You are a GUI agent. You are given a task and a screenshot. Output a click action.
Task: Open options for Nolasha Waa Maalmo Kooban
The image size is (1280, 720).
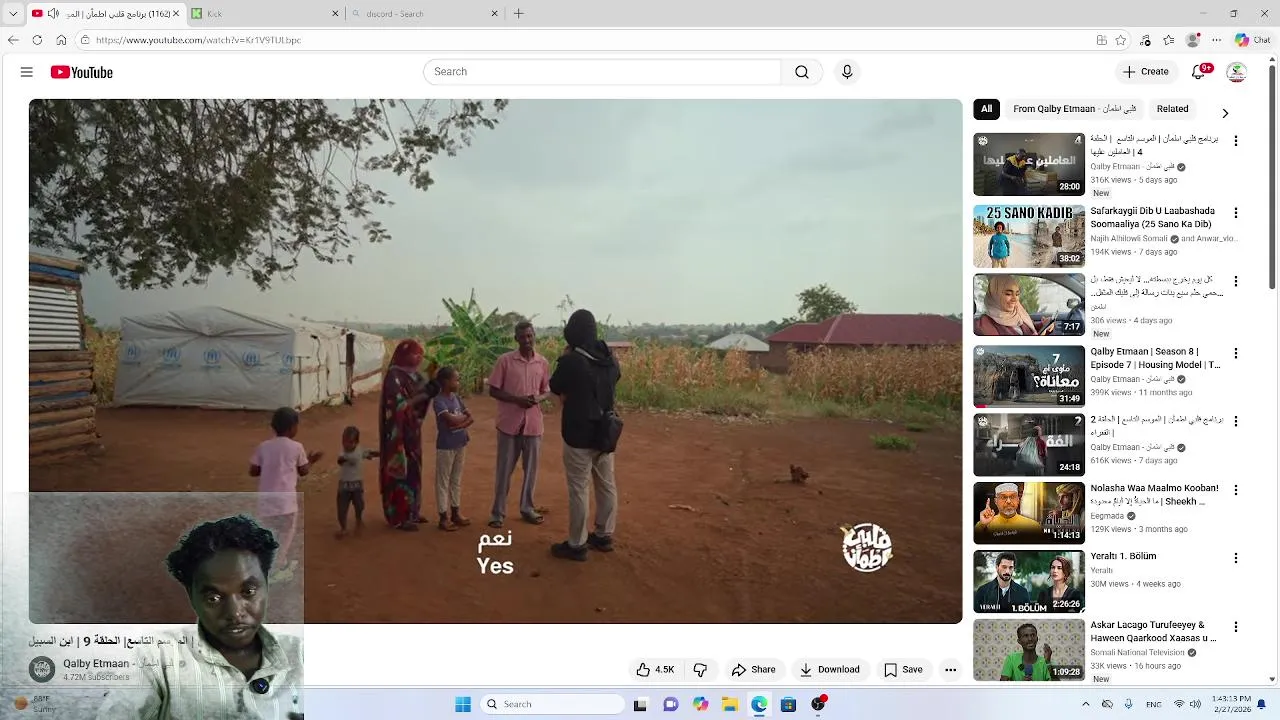pos(1236,490)
